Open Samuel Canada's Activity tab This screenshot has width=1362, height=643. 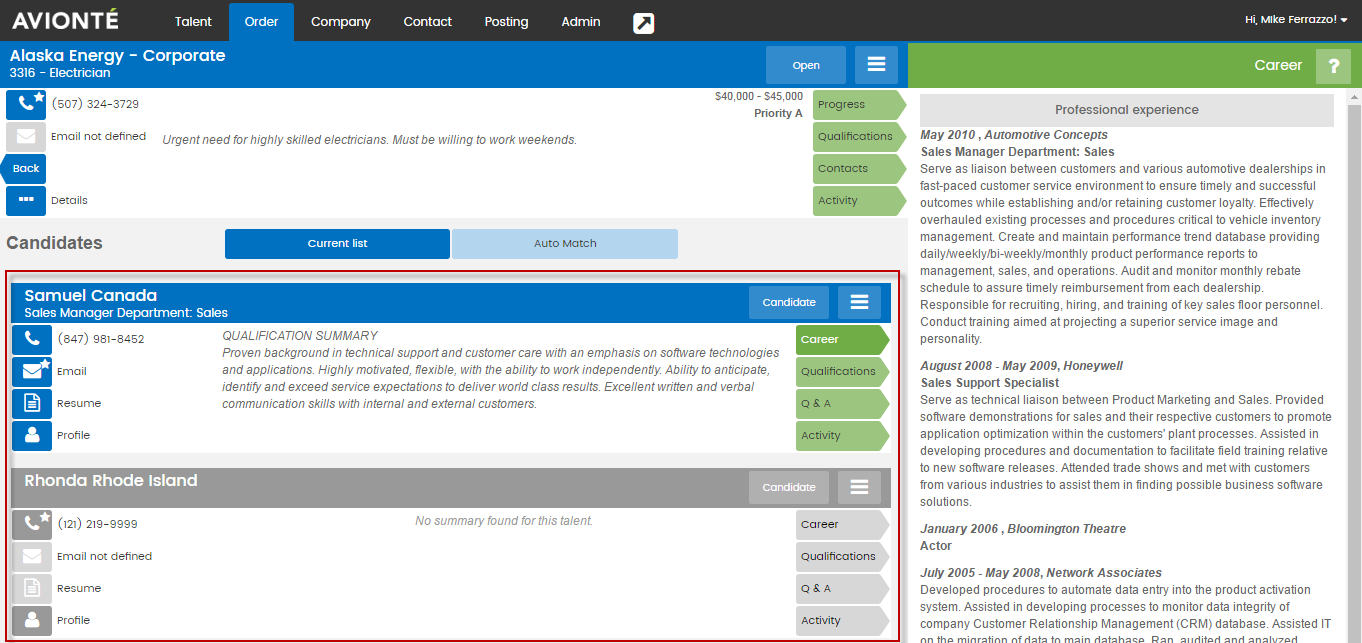[x=842, y=435]
